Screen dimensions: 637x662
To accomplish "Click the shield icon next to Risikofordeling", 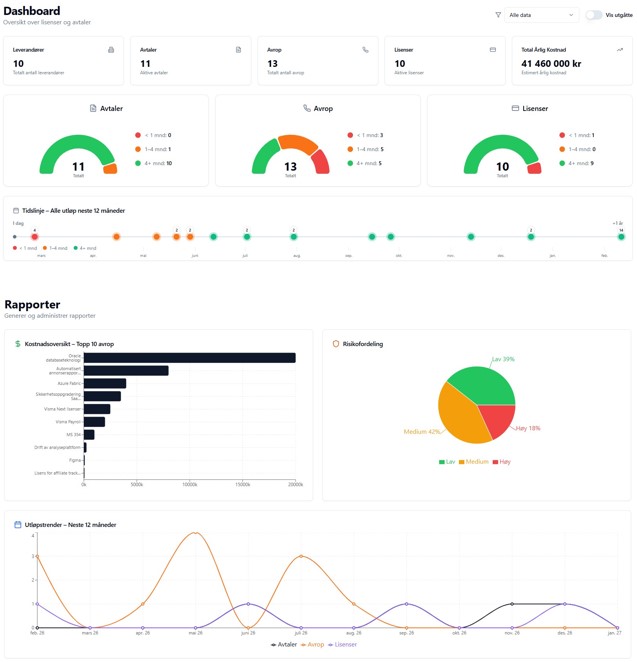I will [x=336, y=344].
